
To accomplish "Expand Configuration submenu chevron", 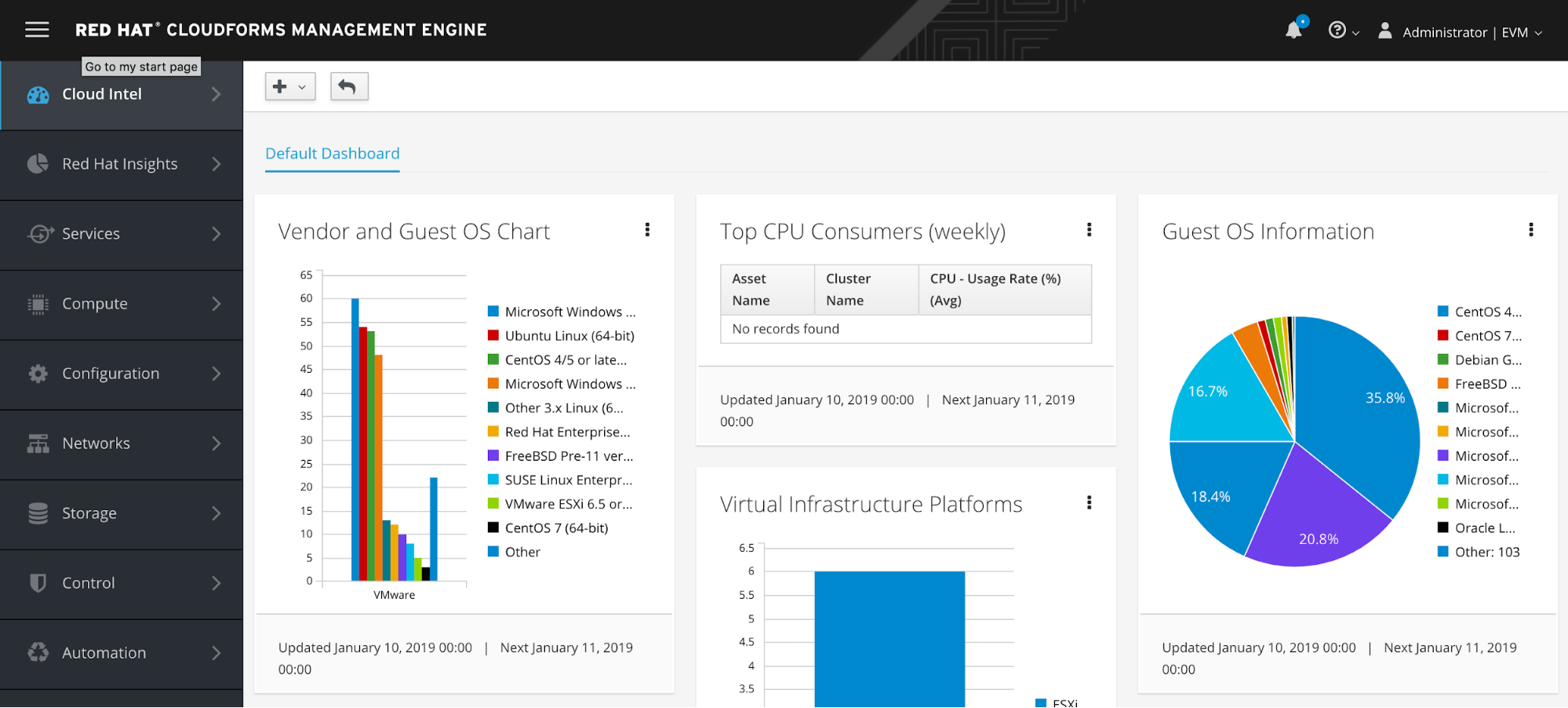I will pyautogui.click(x=216, y=374).
